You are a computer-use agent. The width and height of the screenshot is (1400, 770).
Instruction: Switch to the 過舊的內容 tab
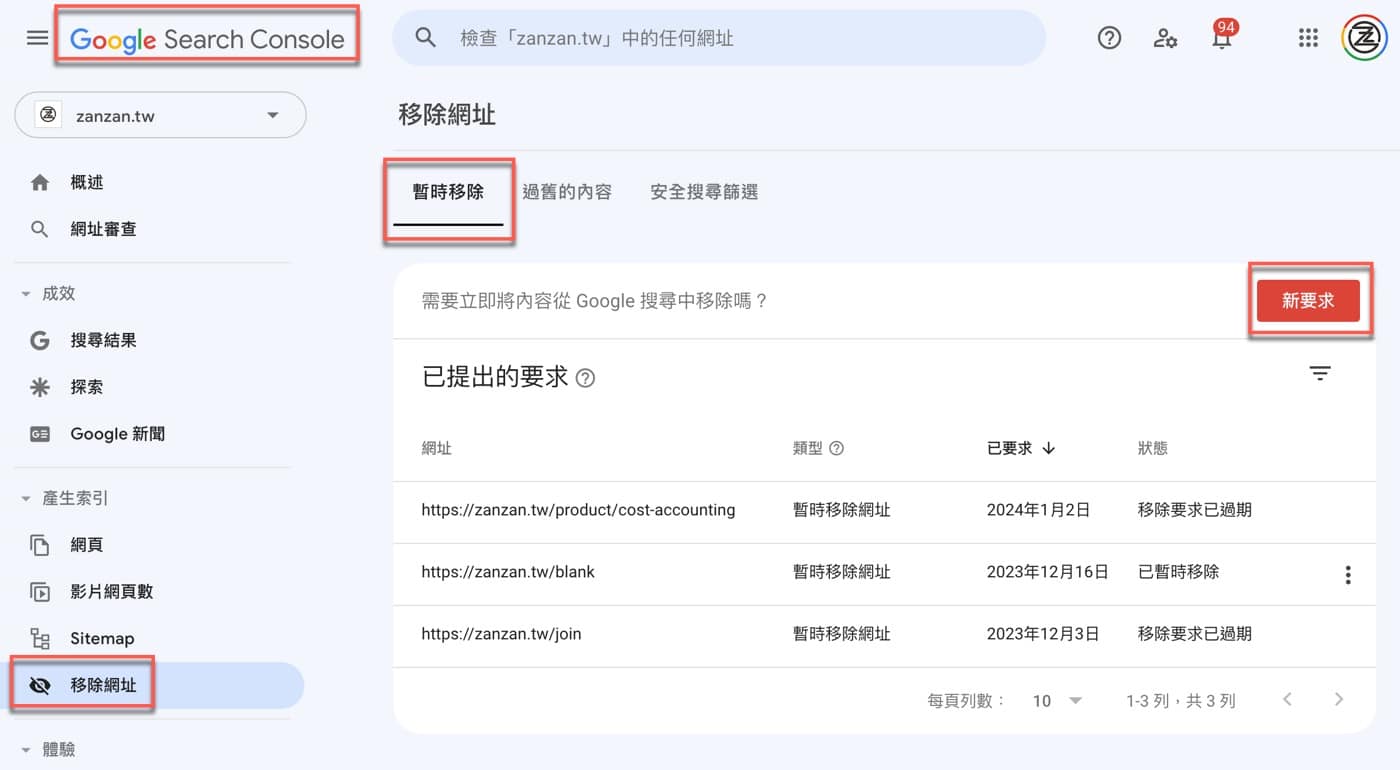tap(567, 192)
